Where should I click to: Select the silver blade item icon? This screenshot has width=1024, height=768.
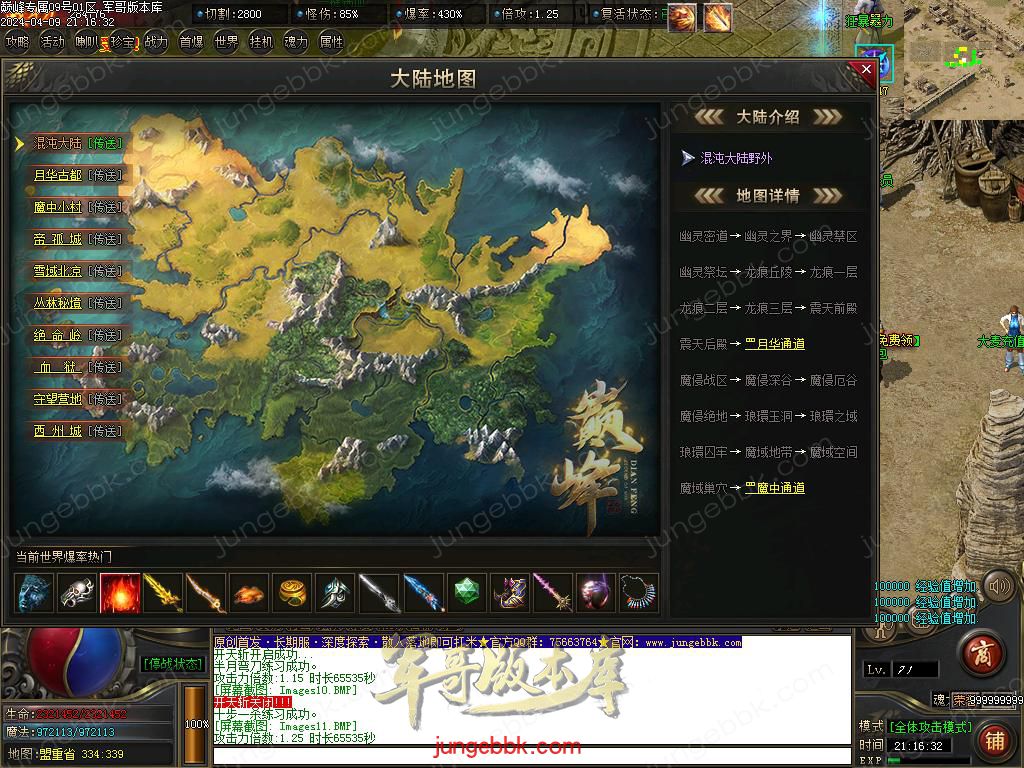[x=379, y=593]
